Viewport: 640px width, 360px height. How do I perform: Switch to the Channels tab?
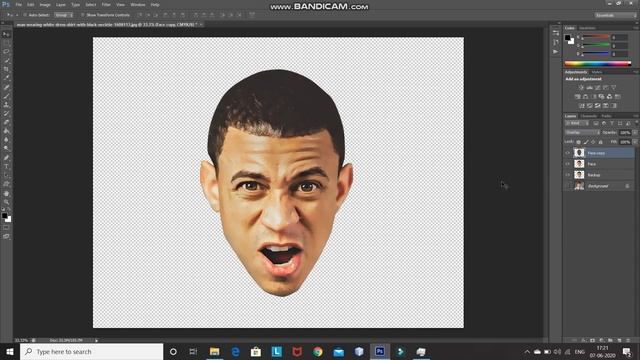588,116
